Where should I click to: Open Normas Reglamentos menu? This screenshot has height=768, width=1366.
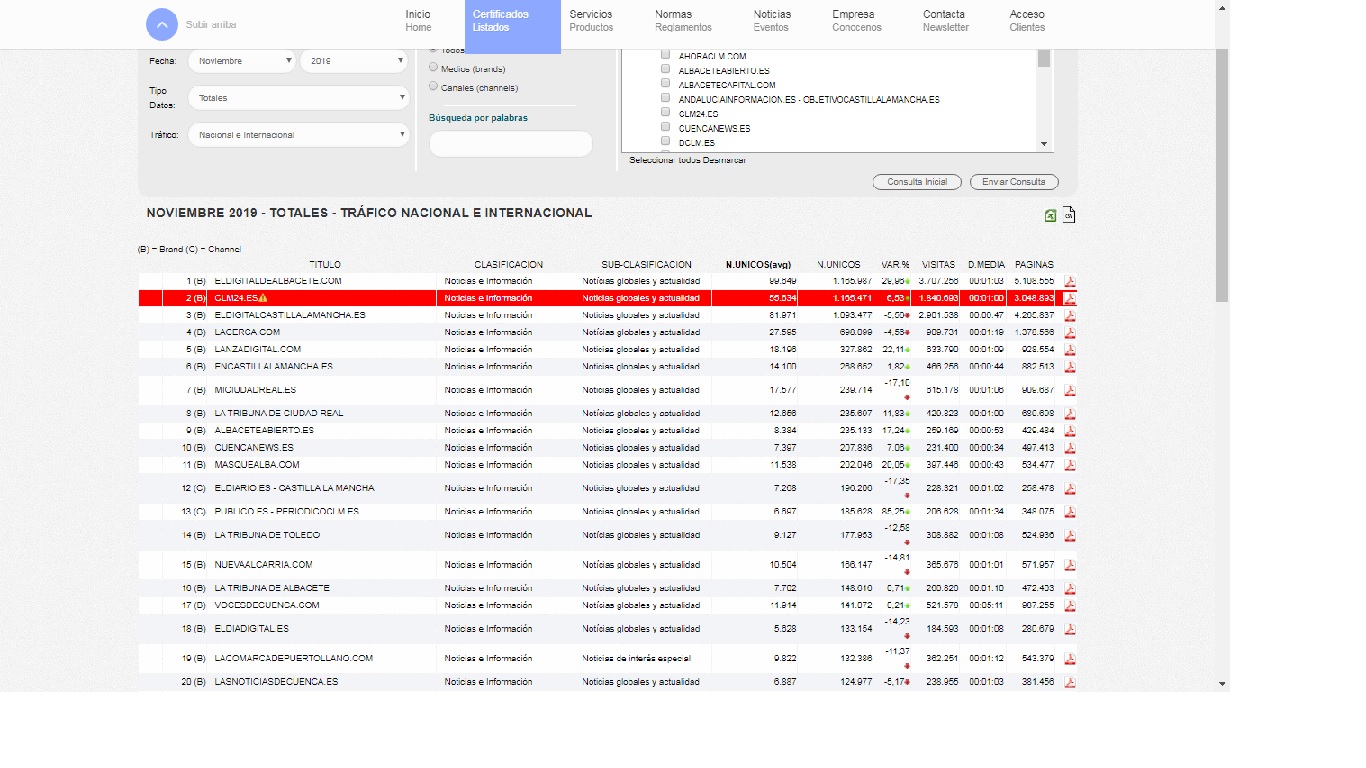683,21
